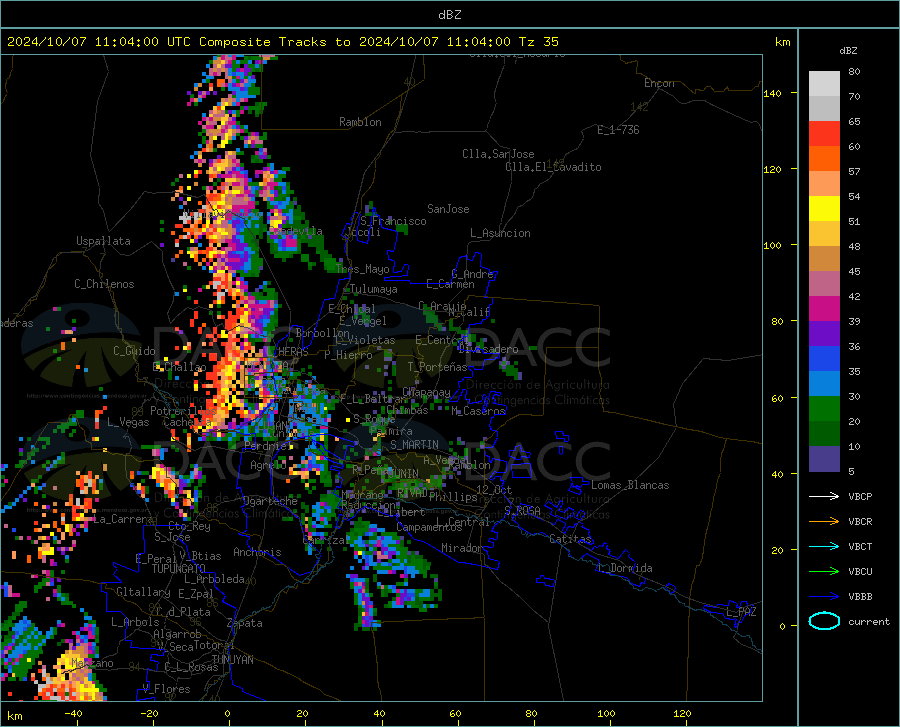Click the km unit label at top right
900x727 pixels.
point(782,42)
